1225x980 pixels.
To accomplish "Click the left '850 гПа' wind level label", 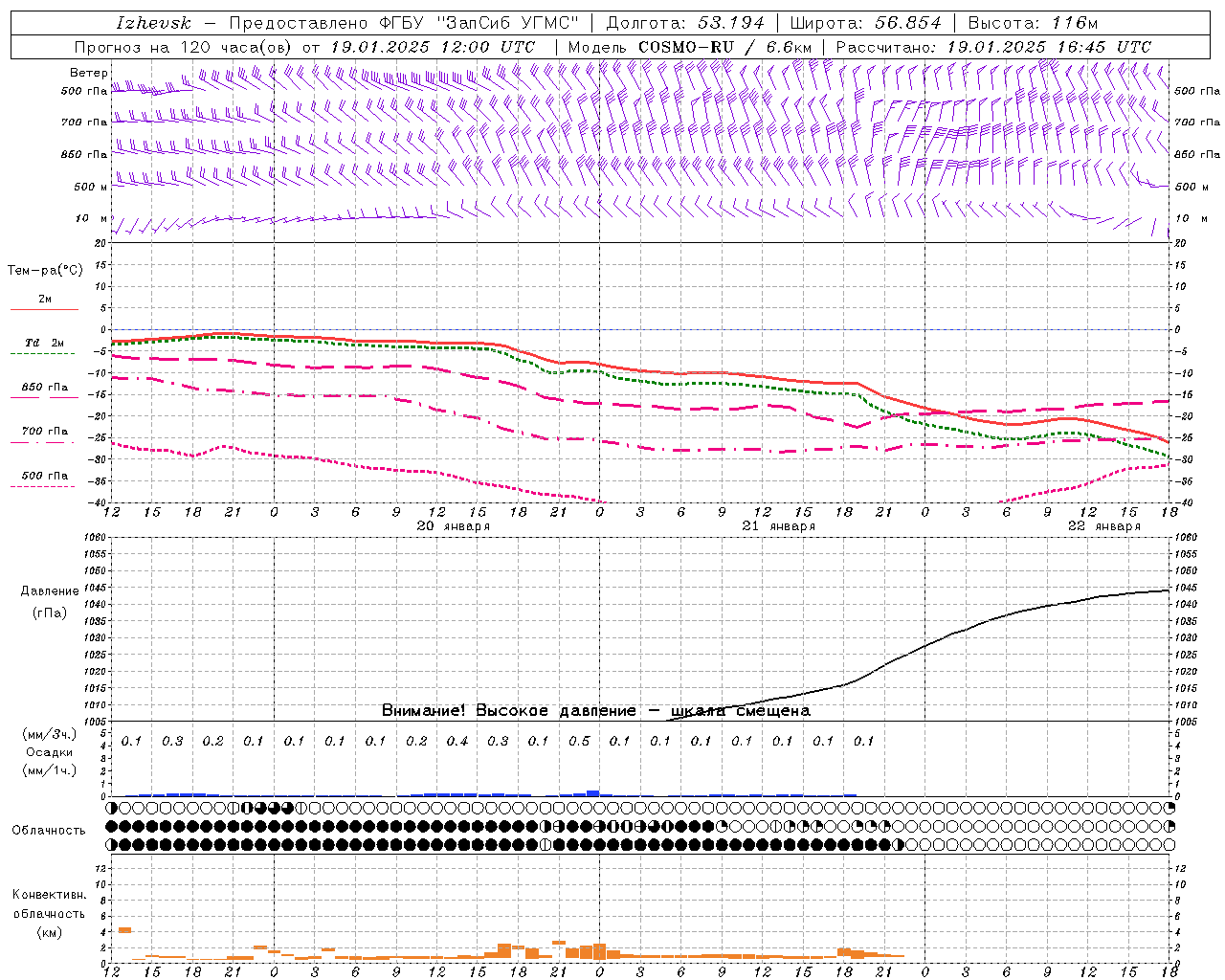I will (x=84, y=154).
